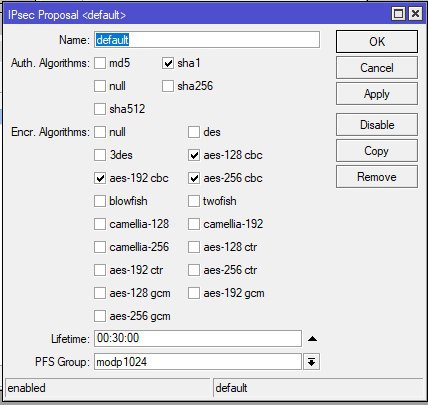Enable des encryption

[x=194, y=132]
